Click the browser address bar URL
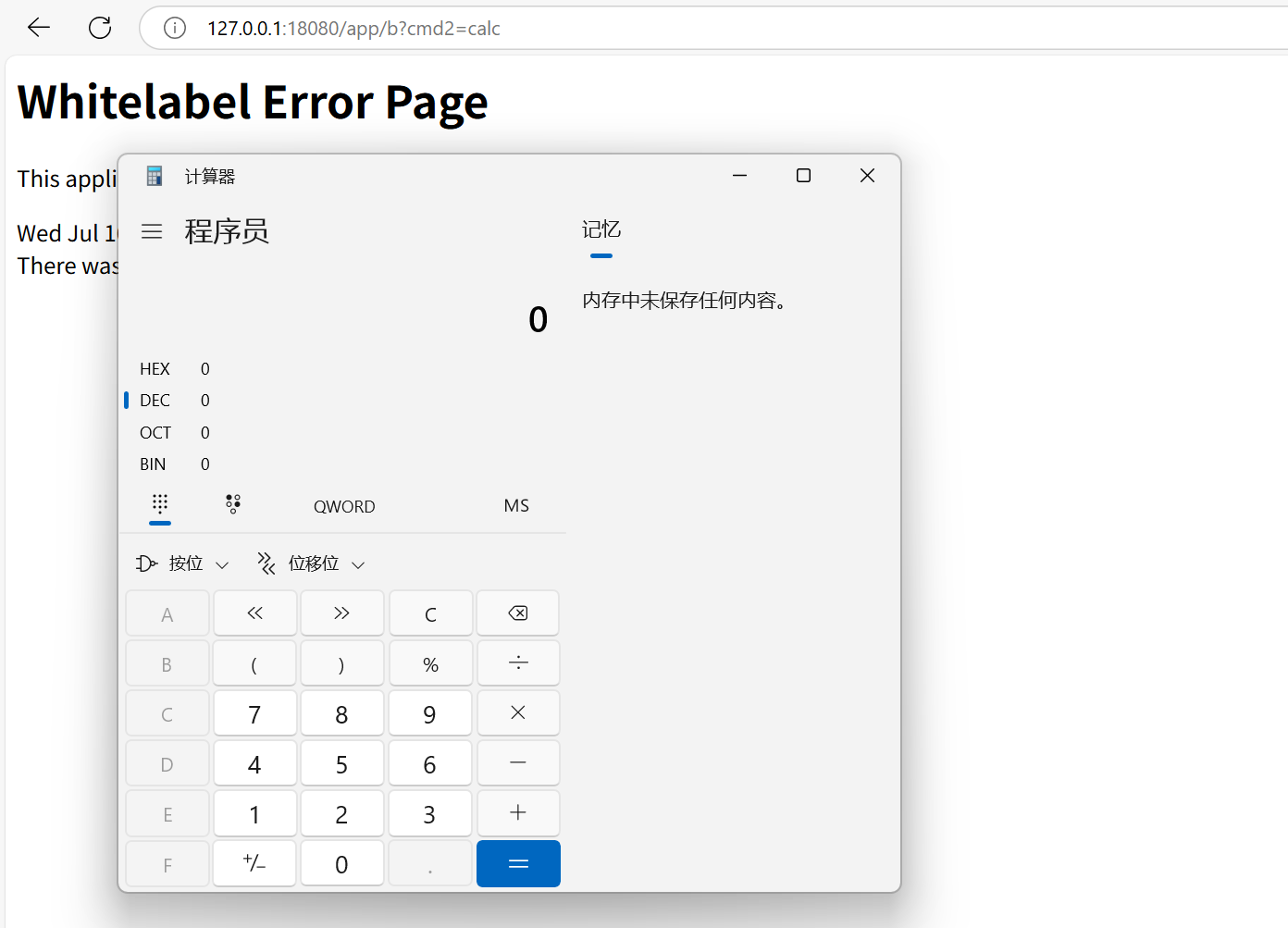 353,29
